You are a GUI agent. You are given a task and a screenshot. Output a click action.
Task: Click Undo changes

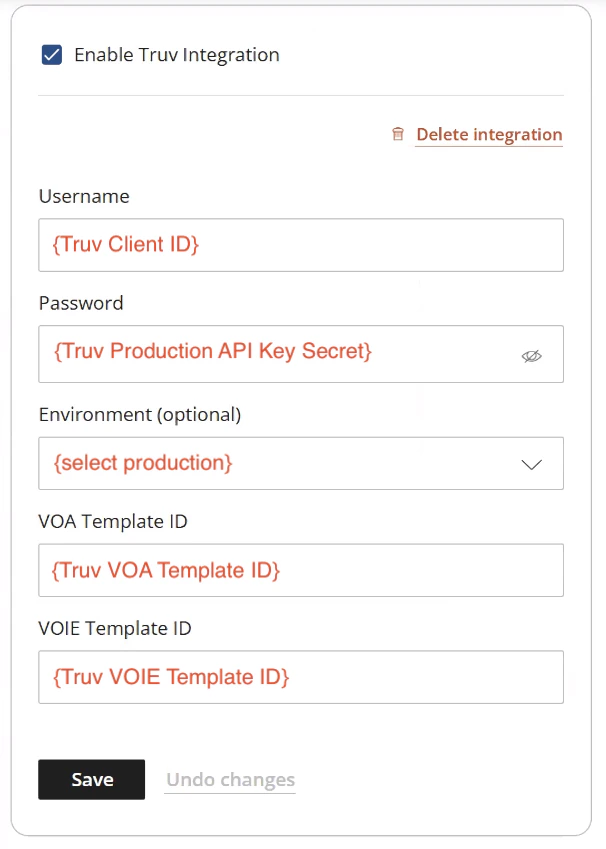click(x=229, y=779)
